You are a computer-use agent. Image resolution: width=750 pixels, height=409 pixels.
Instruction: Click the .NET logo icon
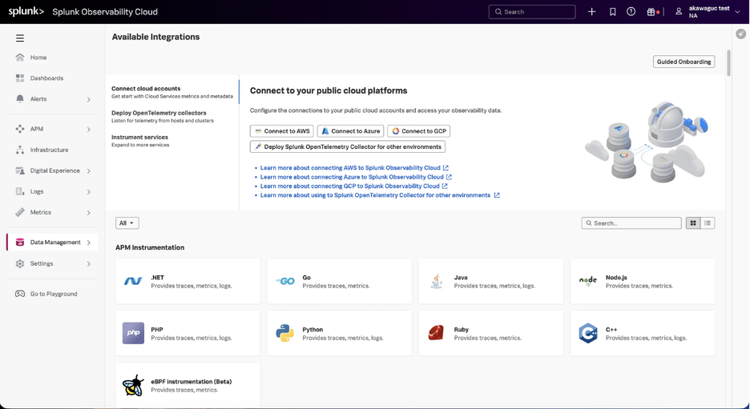coord(133,281)
